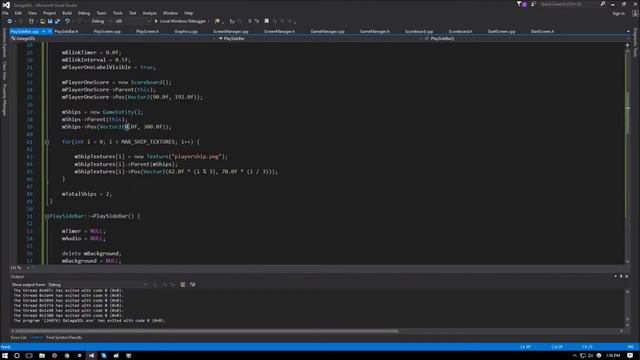This screenshot has height=360, width=640.
Task: Open the Debug menu
Action: pyautogui.click(x=84, y=13)
